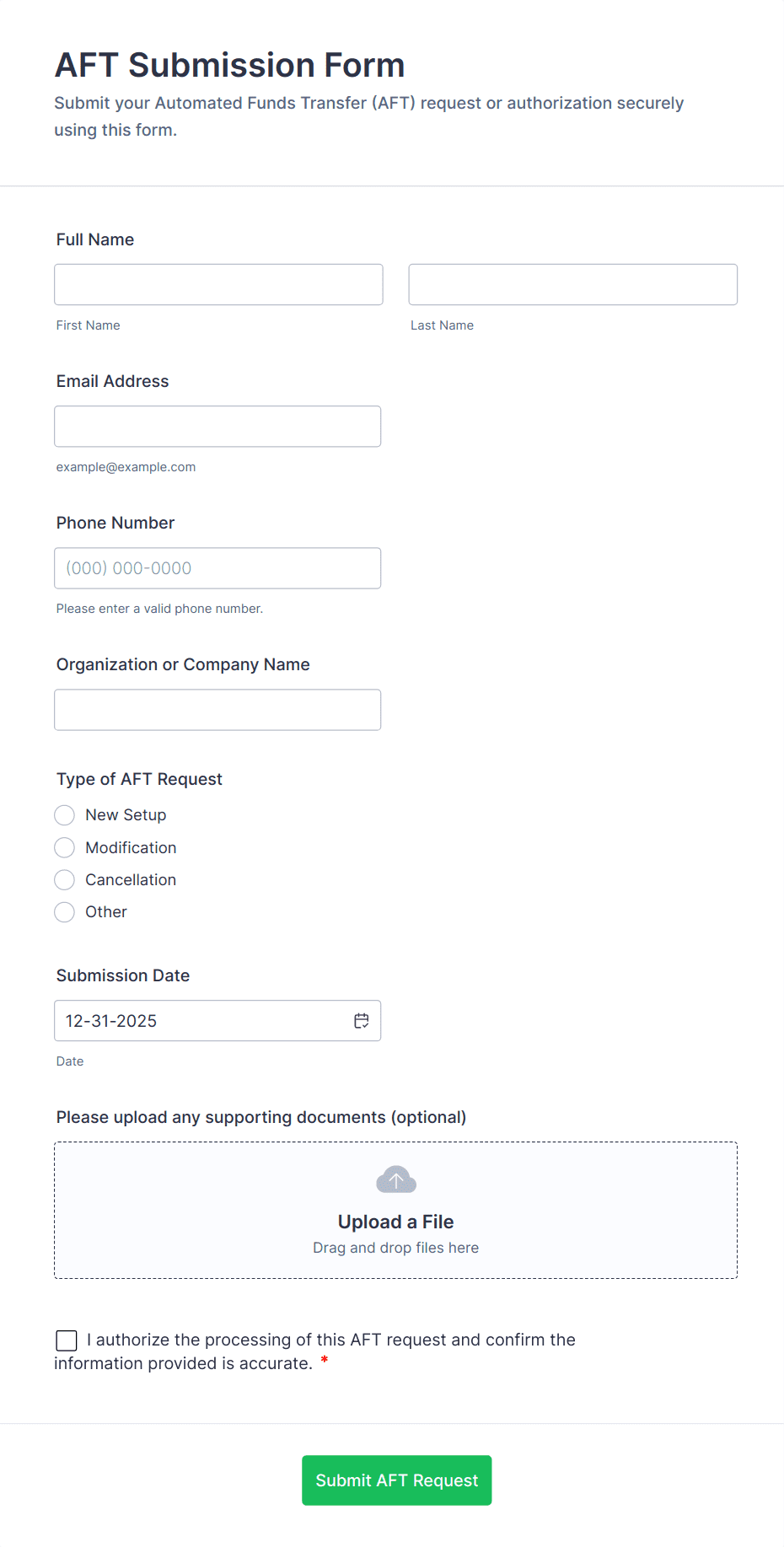Viewport: 784px width, 1547px height.
Task: Click the Cancellation label text
Action: [131, 880]
